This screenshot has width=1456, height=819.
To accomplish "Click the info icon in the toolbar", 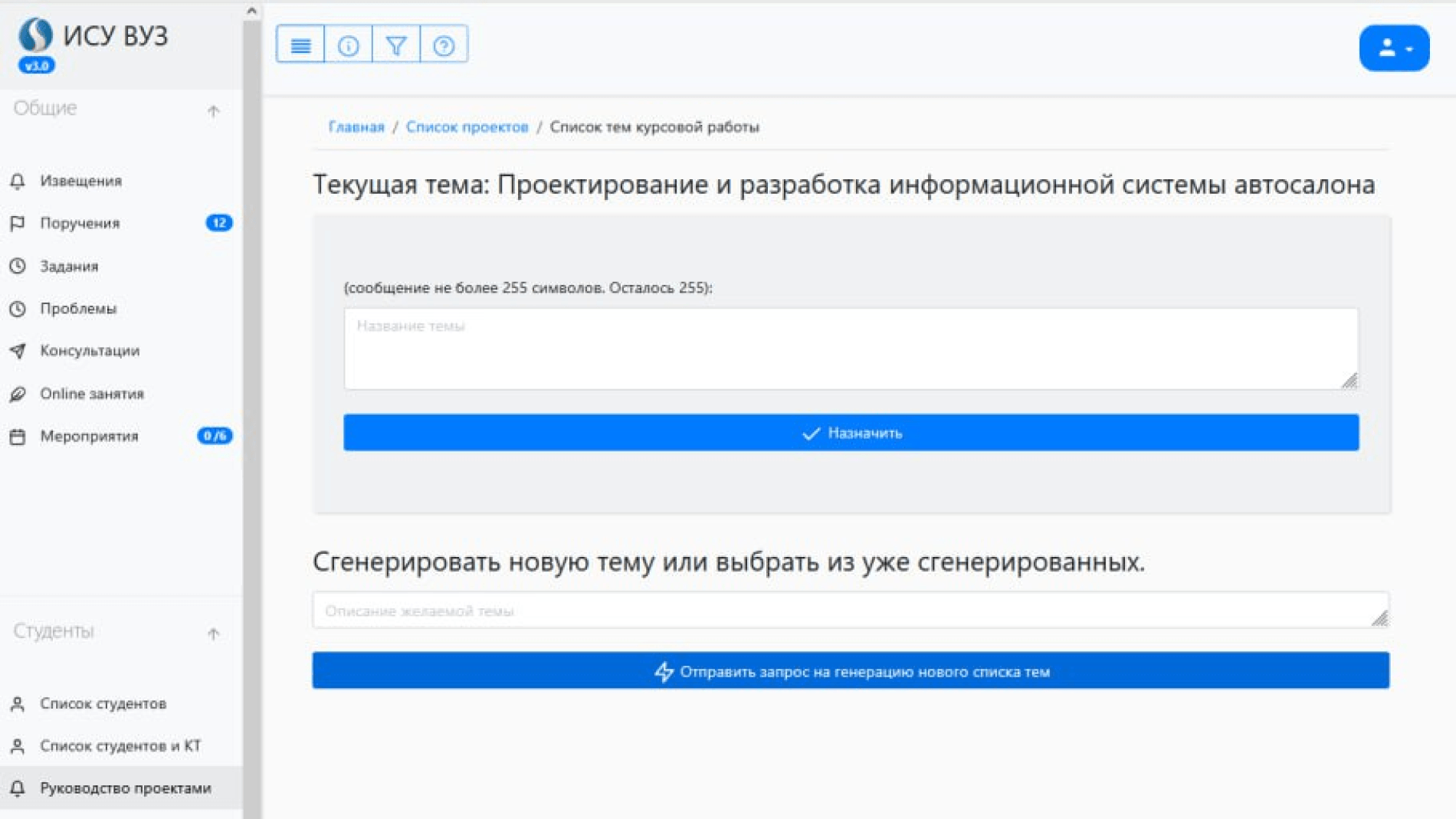I will tap(349, 45).
